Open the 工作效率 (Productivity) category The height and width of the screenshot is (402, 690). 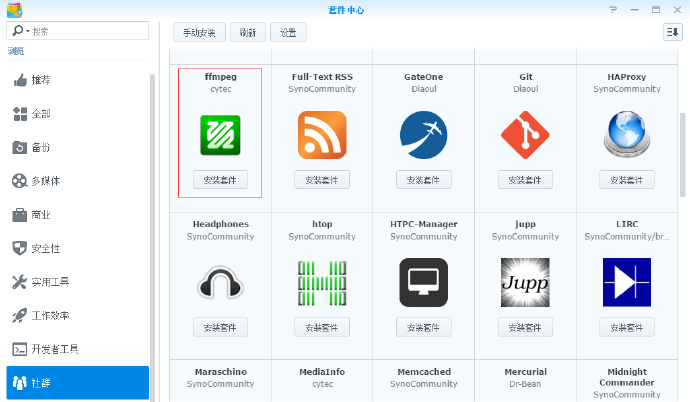tap(78, 315)
